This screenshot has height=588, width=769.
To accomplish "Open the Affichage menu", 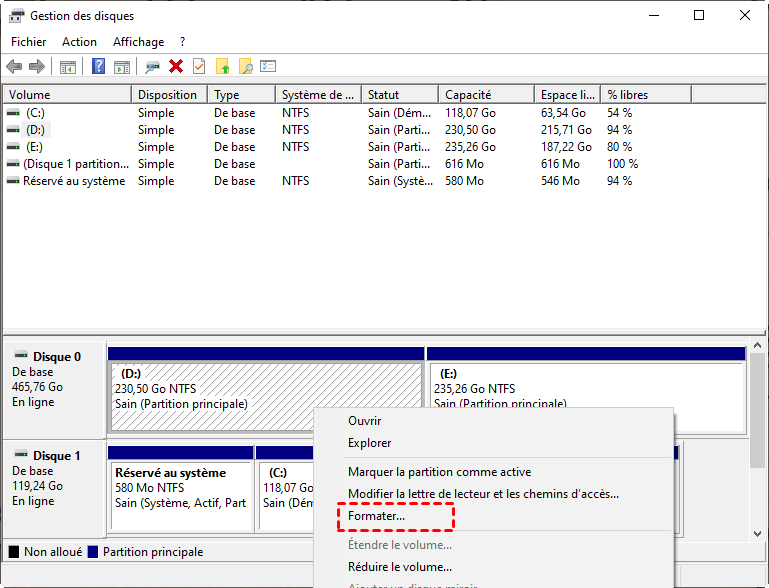I will tap(138, 42).
